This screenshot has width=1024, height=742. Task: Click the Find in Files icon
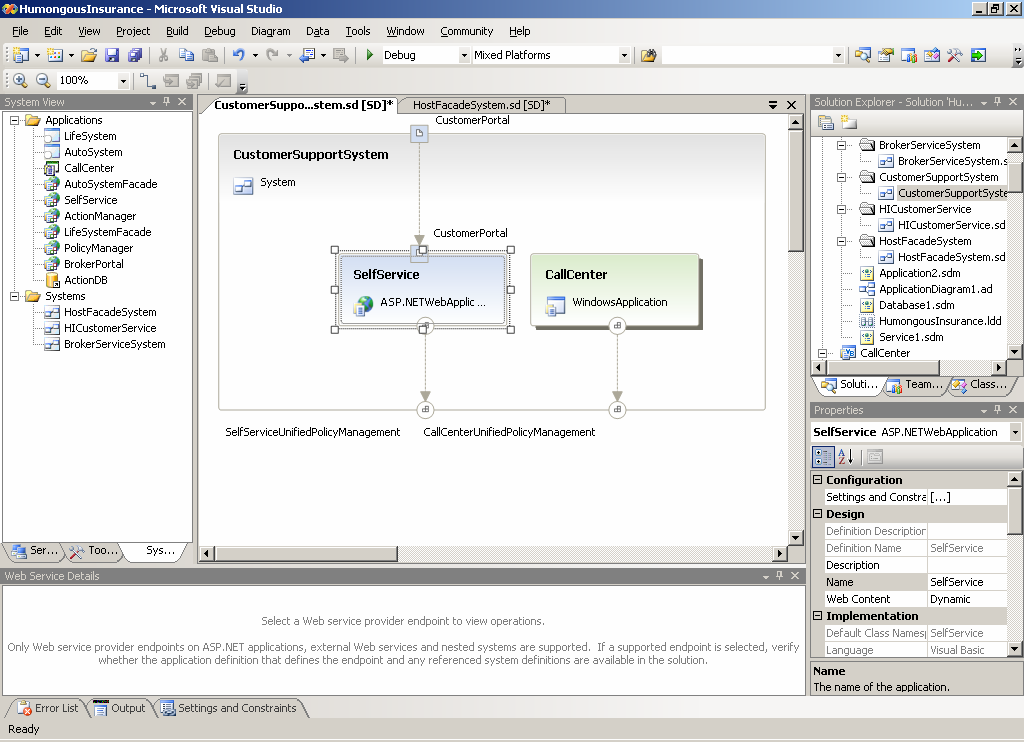648,55
